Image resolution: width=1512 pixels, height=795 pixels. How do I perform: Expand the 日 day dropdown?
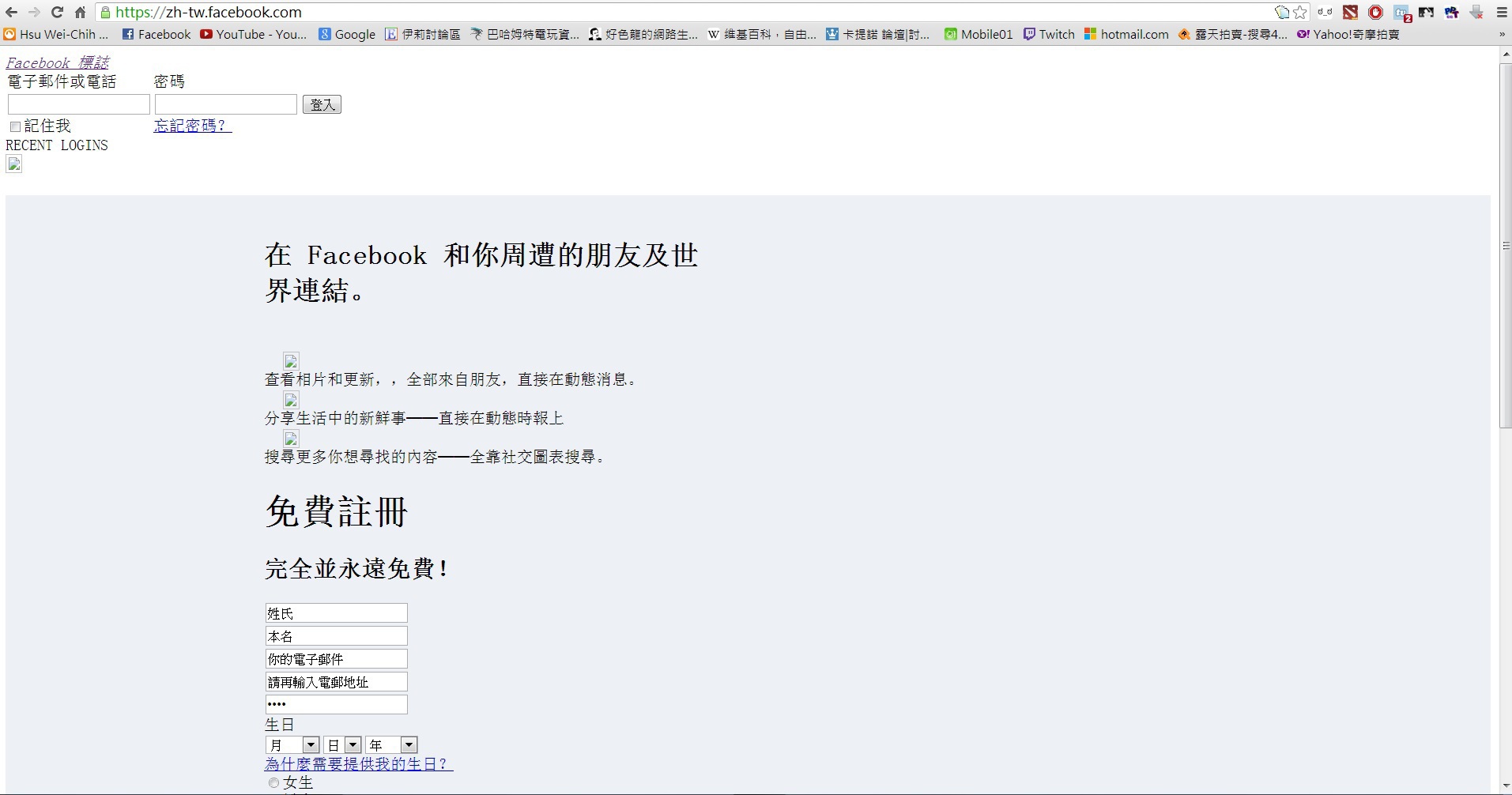343,745
